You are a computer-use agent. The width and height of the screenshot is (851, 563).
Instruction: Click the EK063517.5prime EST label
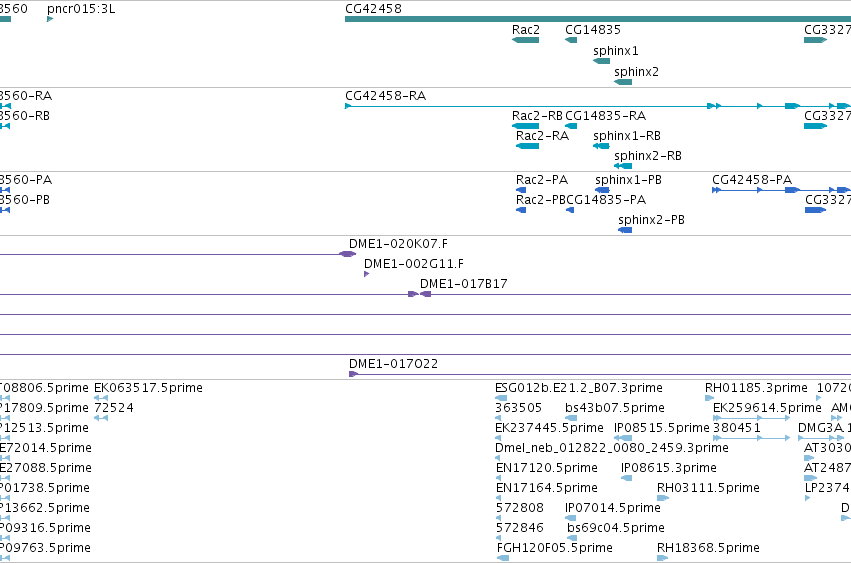click(148, 388)
